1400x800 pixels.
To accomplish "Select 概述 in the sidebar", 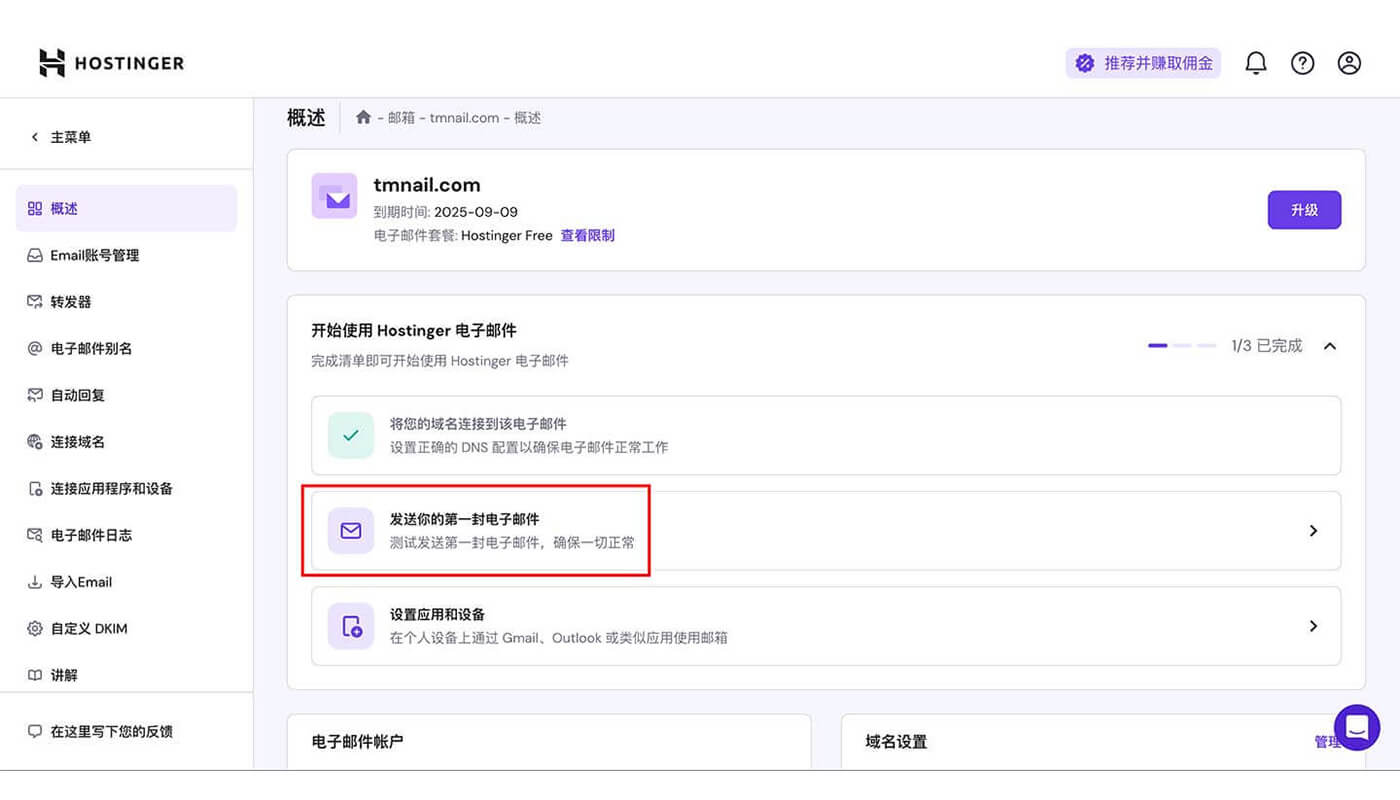I will point(126,208).
